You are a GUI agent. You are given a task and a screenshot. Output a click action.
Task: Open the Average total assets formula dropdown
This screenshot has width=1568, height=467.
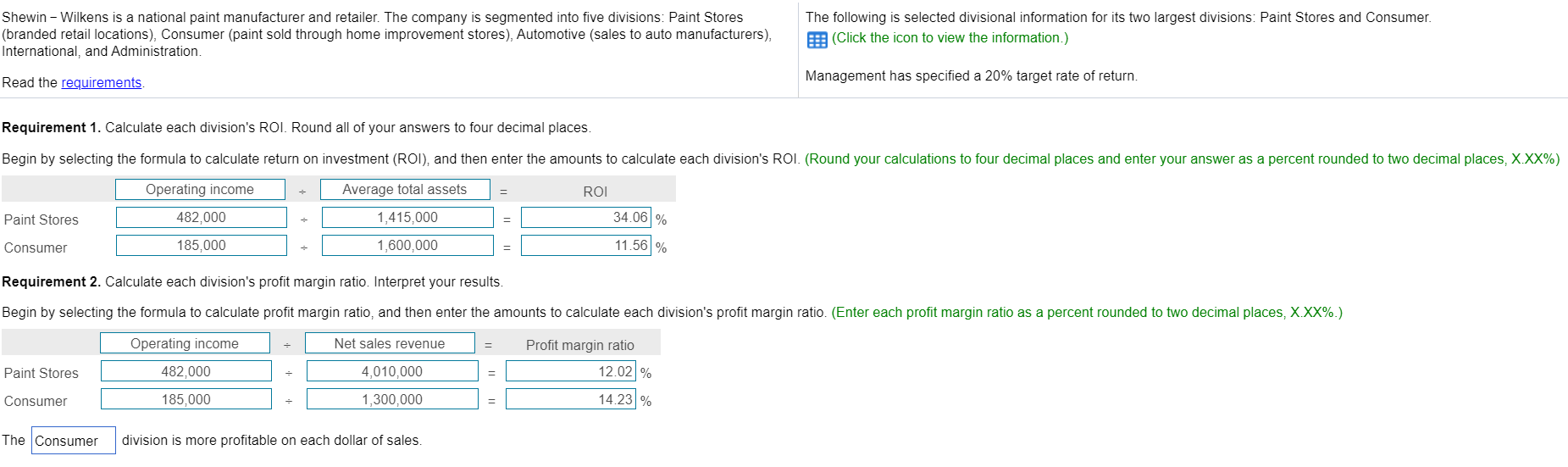tap(405, 190)
